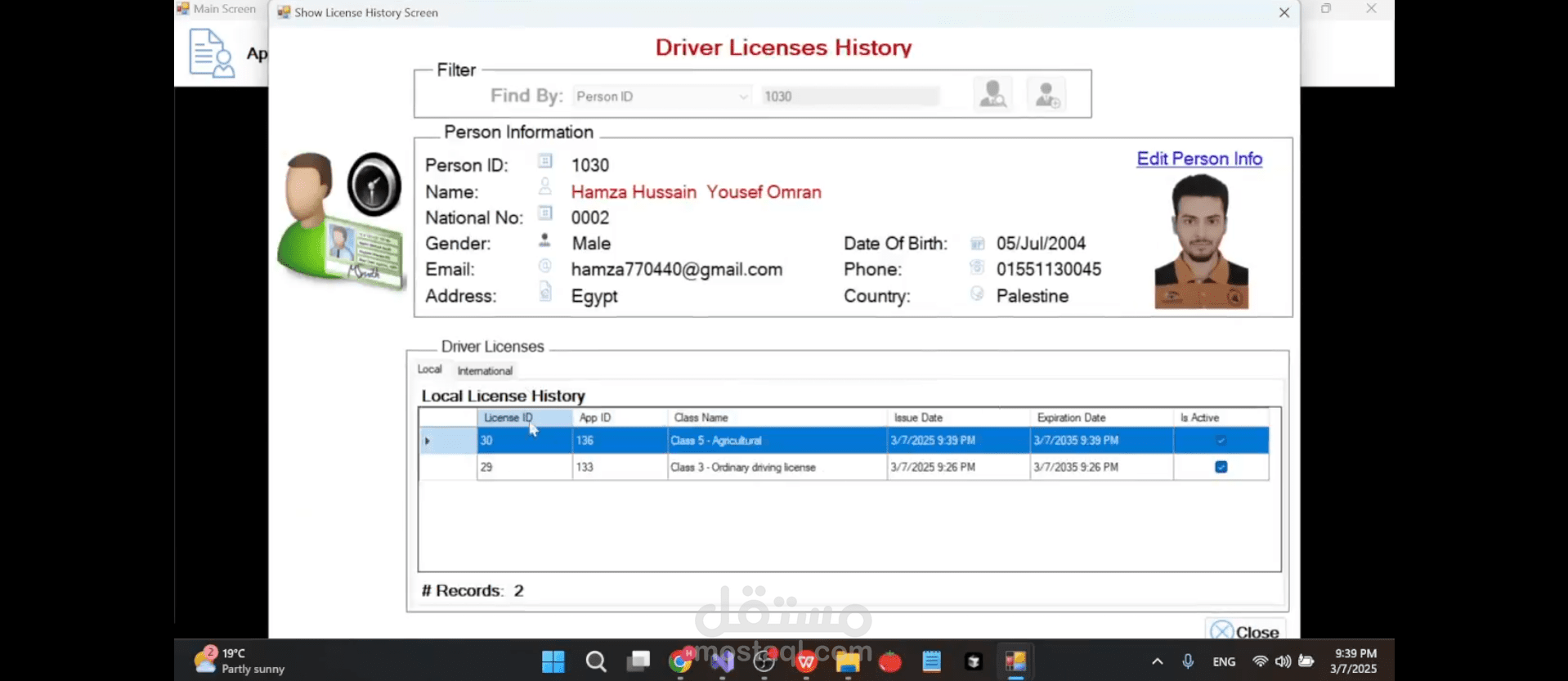This screenshot has height=681, width=1568.
Task: Open the Edit Person Info link
Action: tap(1199, 159)
